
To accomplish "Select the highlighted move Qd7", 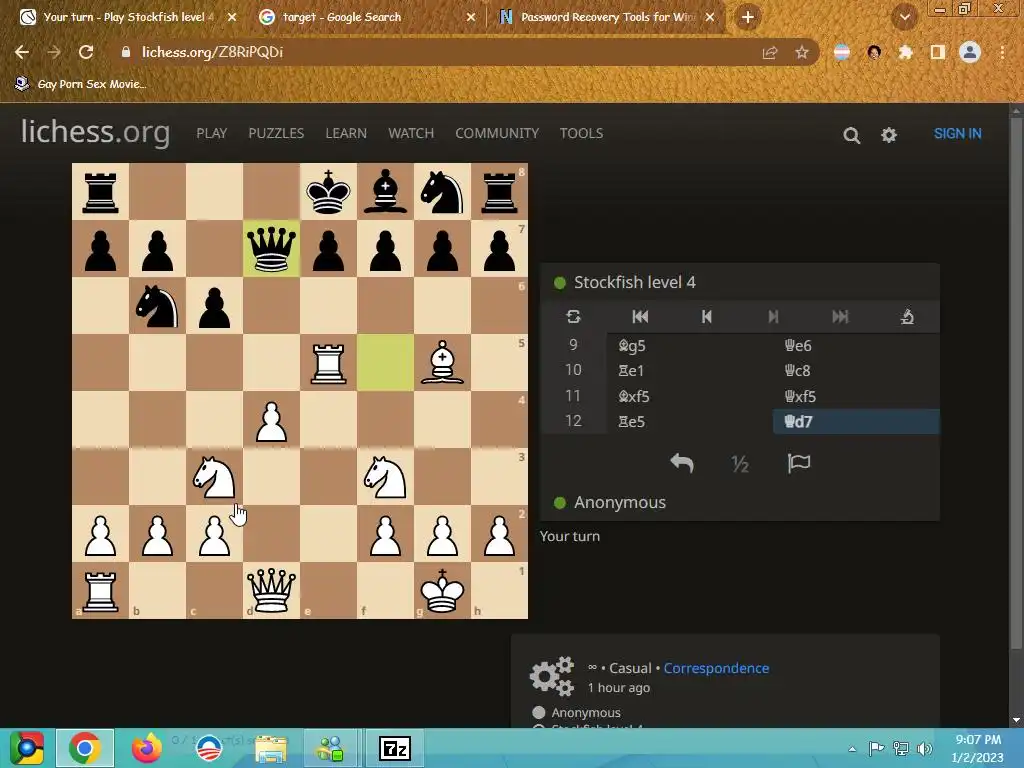I will click(856, 421).
